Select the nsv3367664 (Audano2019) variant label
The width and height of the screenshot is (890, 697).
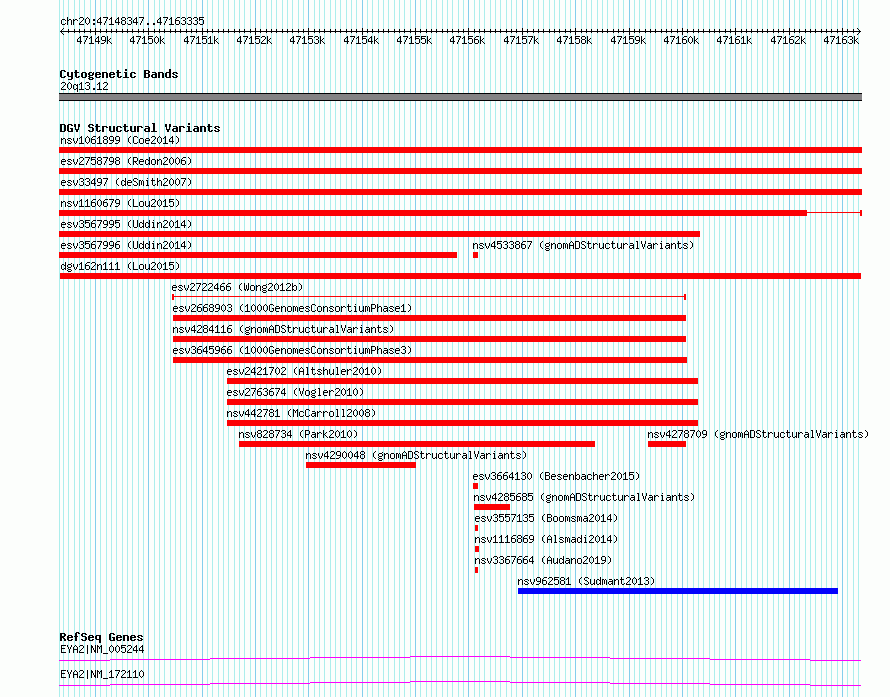pos(543,560)
